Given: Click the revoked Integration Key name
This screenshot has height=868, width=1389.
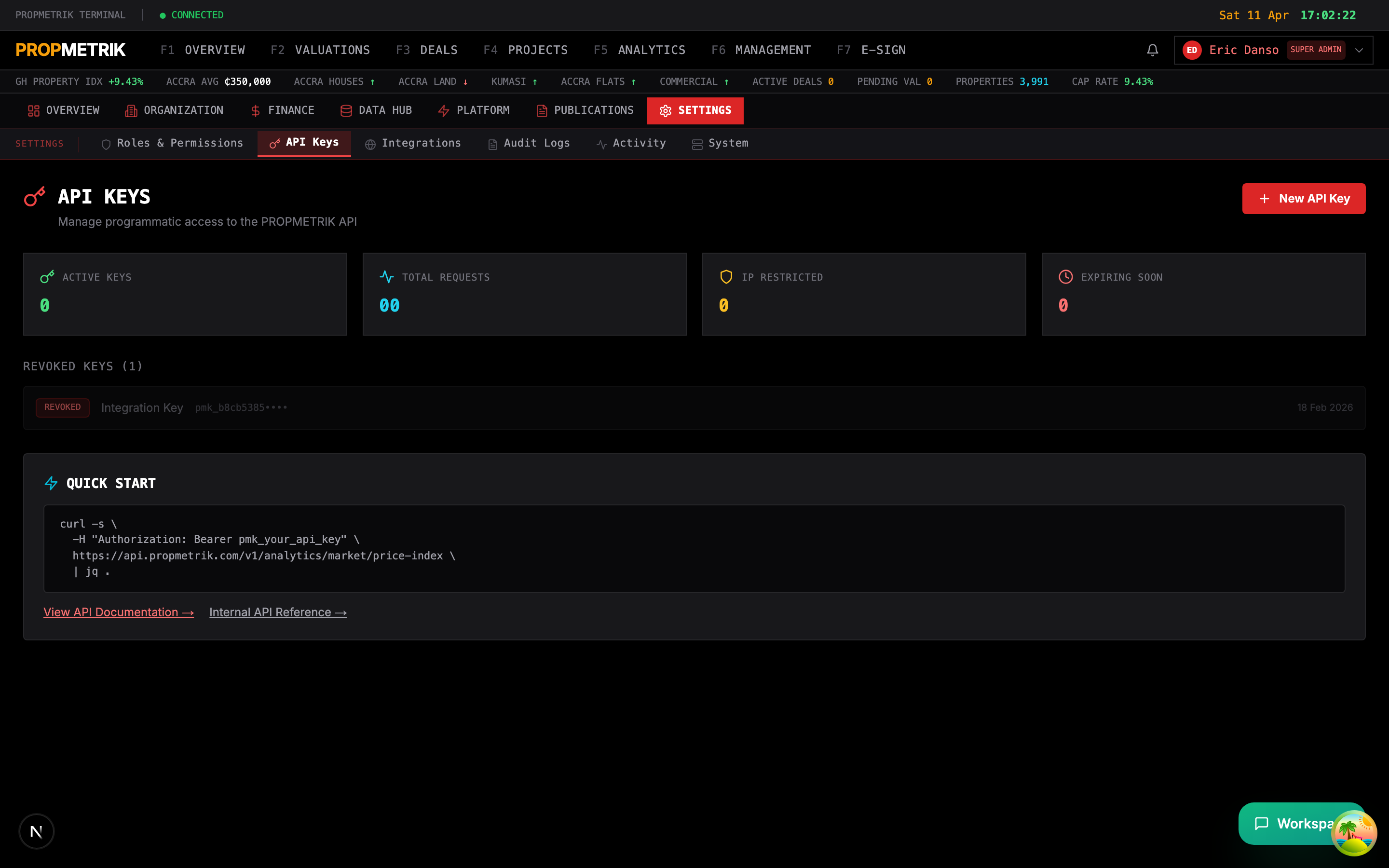Looking at the screenshot, I should 142,407.
